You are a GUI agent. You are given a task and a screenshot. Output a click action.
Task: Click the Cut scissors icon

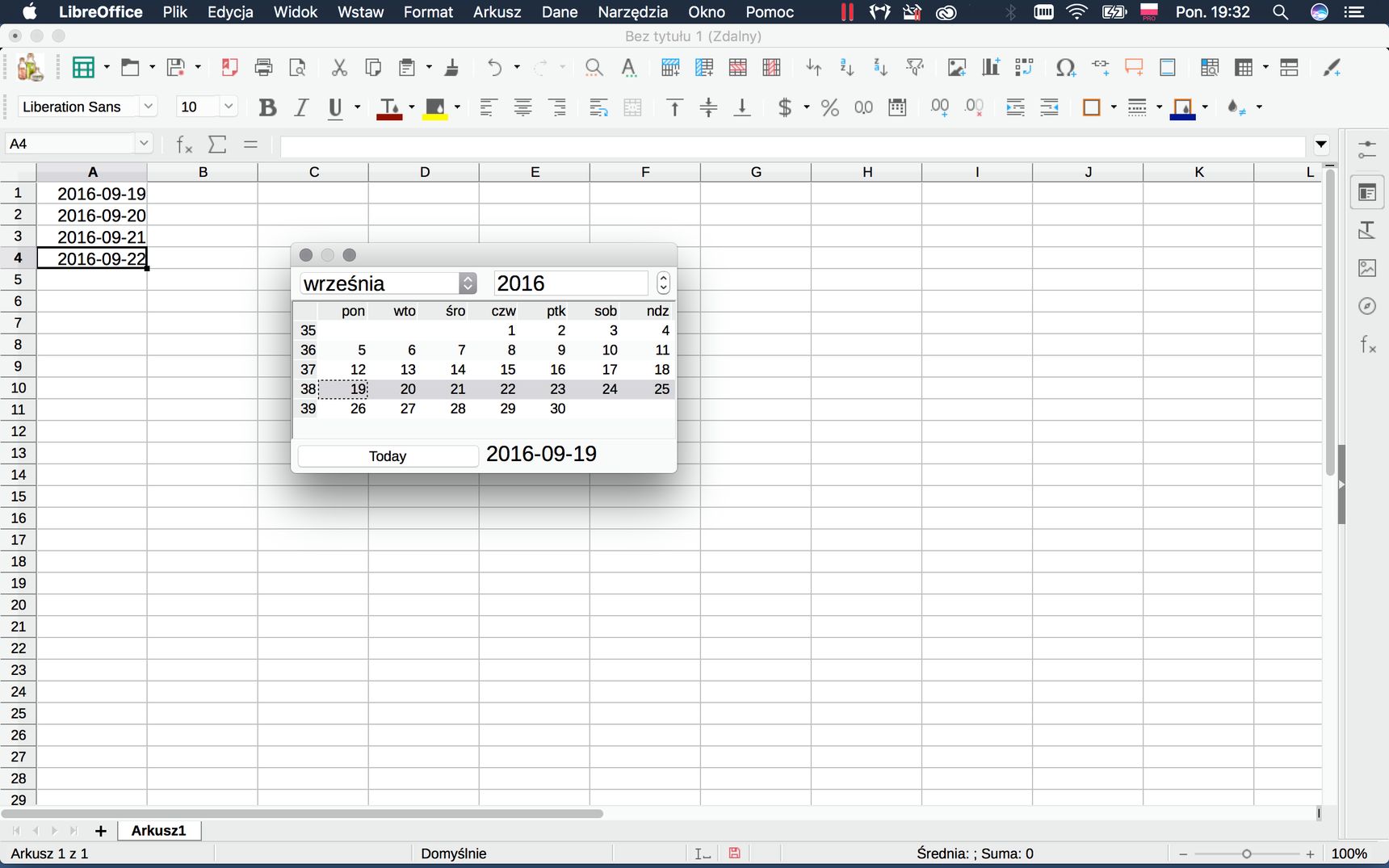339,68
